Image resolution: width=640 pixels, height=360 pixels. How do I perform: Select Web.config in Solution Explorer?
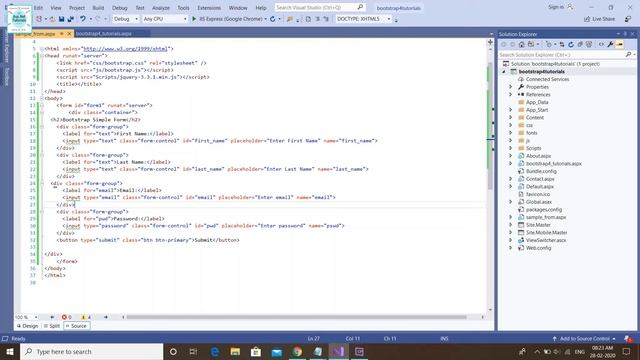(x=538, y=248)
